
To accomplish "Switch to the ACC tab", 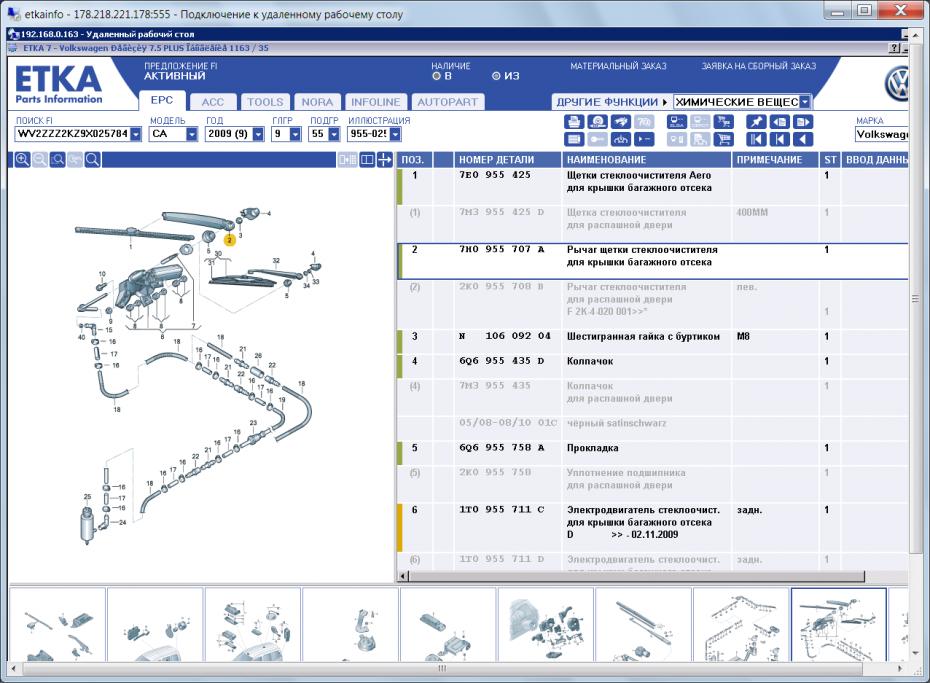I will pos(213,102).
